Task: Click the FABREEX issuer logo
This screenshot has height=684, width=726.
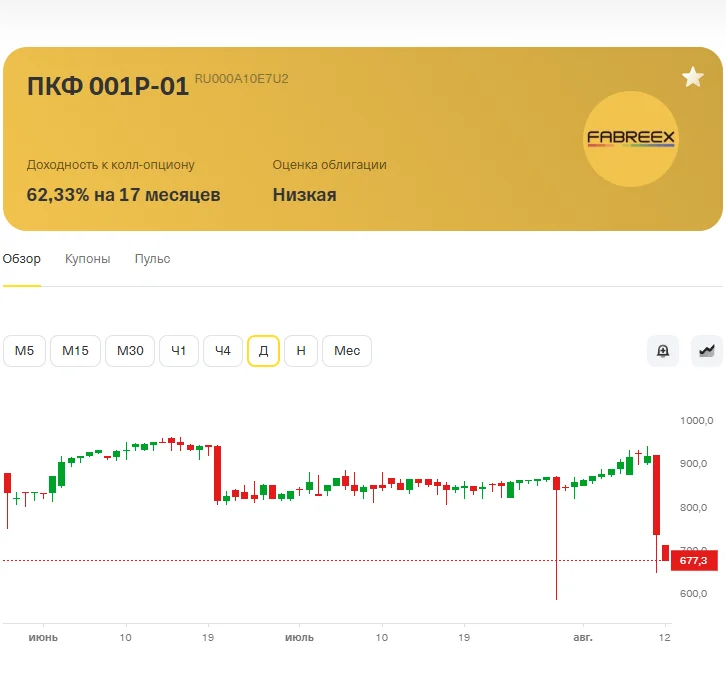Action: click(x=631, y=138)
